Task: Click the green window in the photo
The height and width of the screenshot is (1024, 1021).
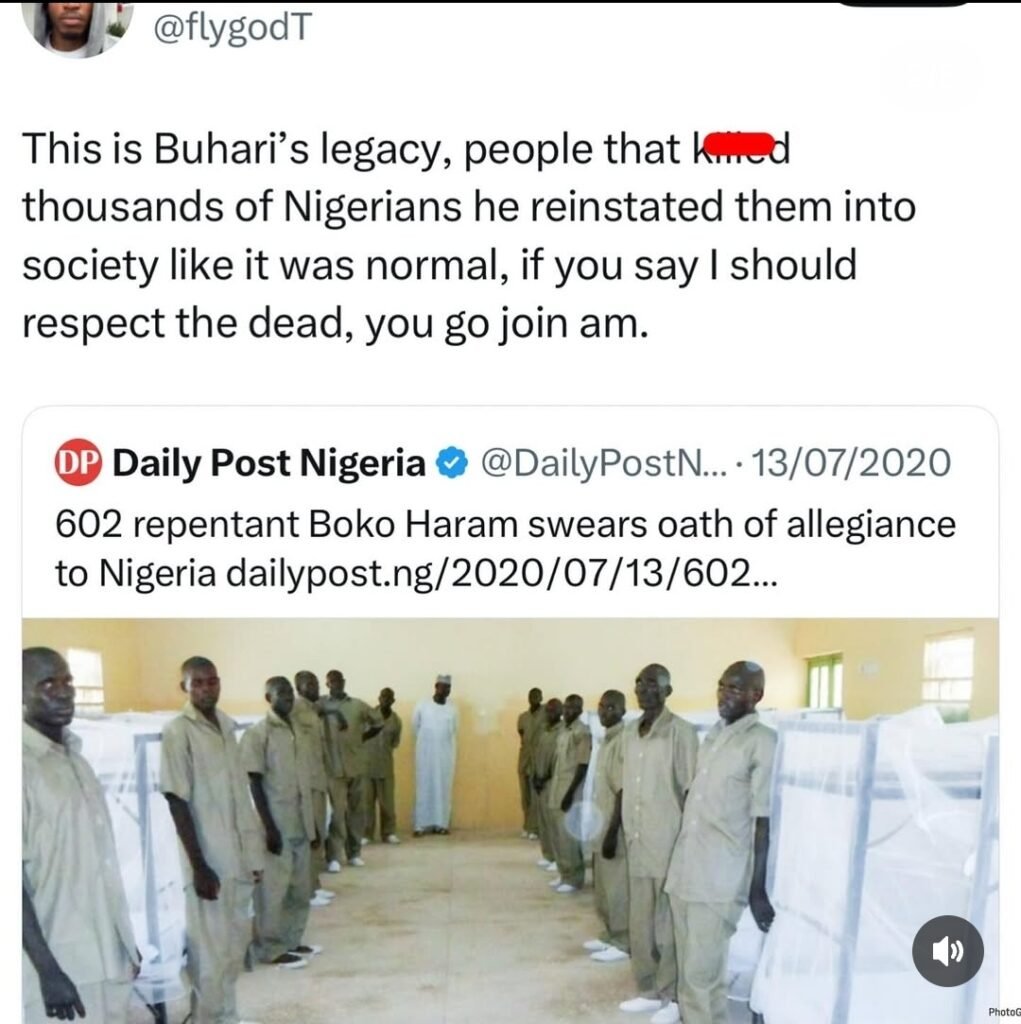Action: [x=825, y=681]
